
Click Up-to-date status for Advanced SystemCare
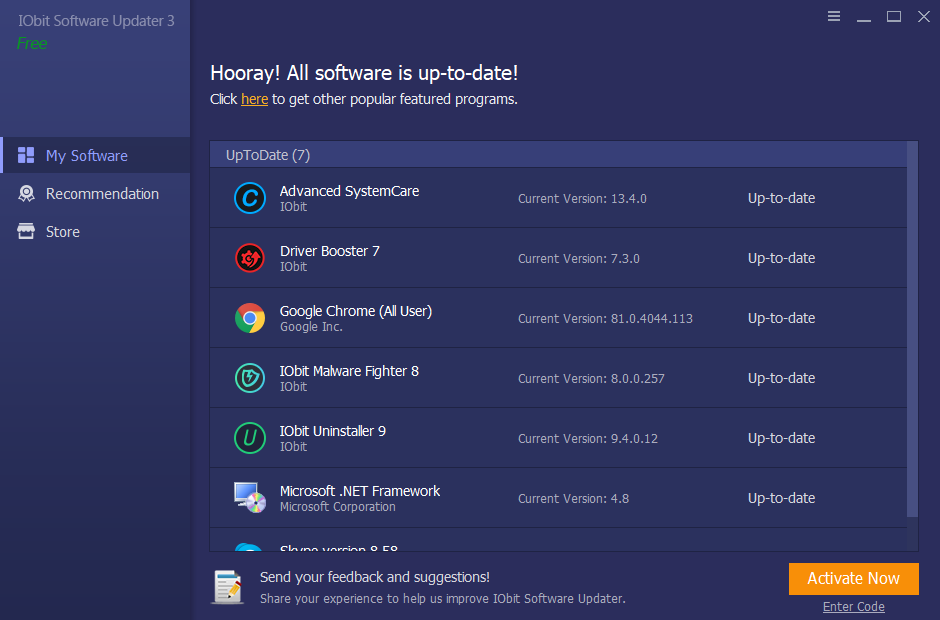pos(781,198)
